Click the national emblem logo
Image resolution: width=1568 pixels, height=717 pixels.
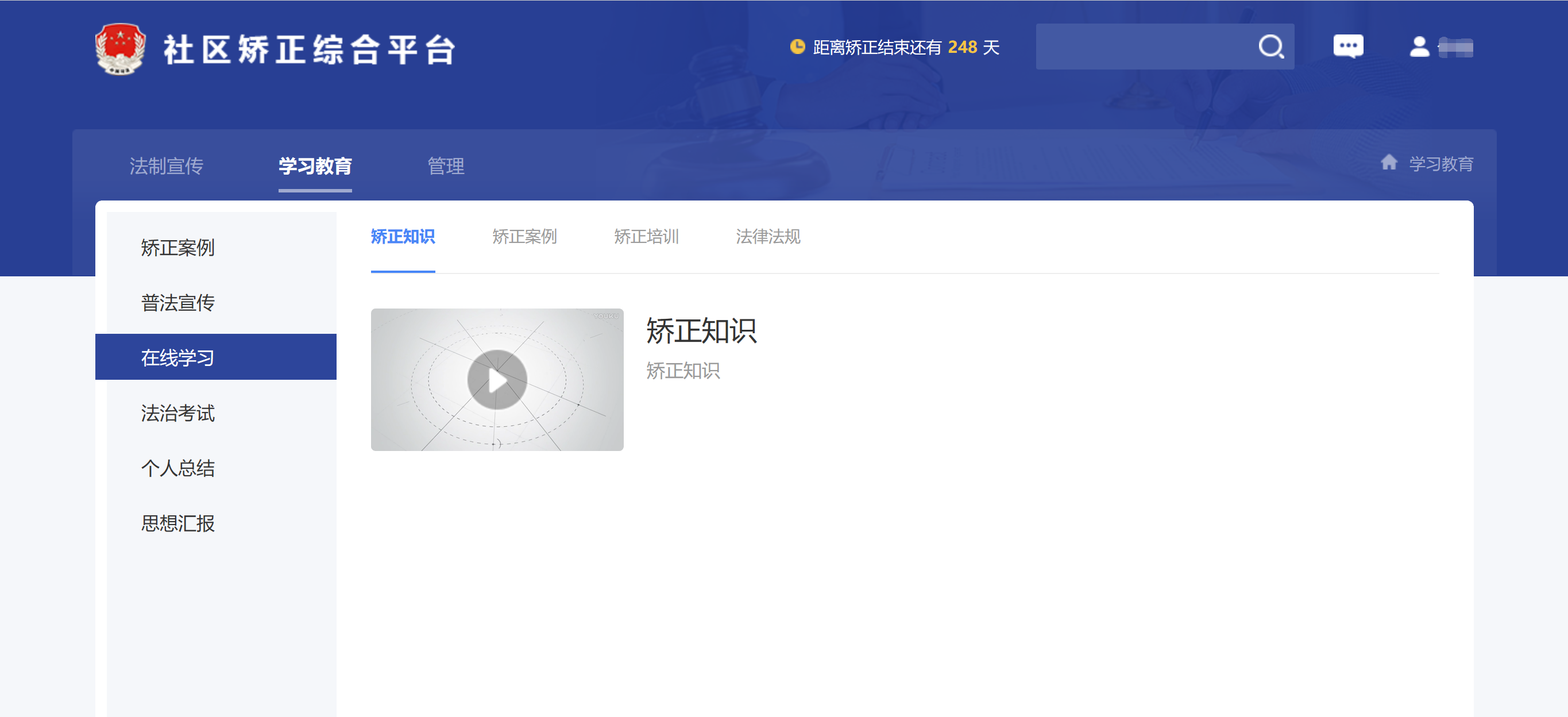[121, 49]
